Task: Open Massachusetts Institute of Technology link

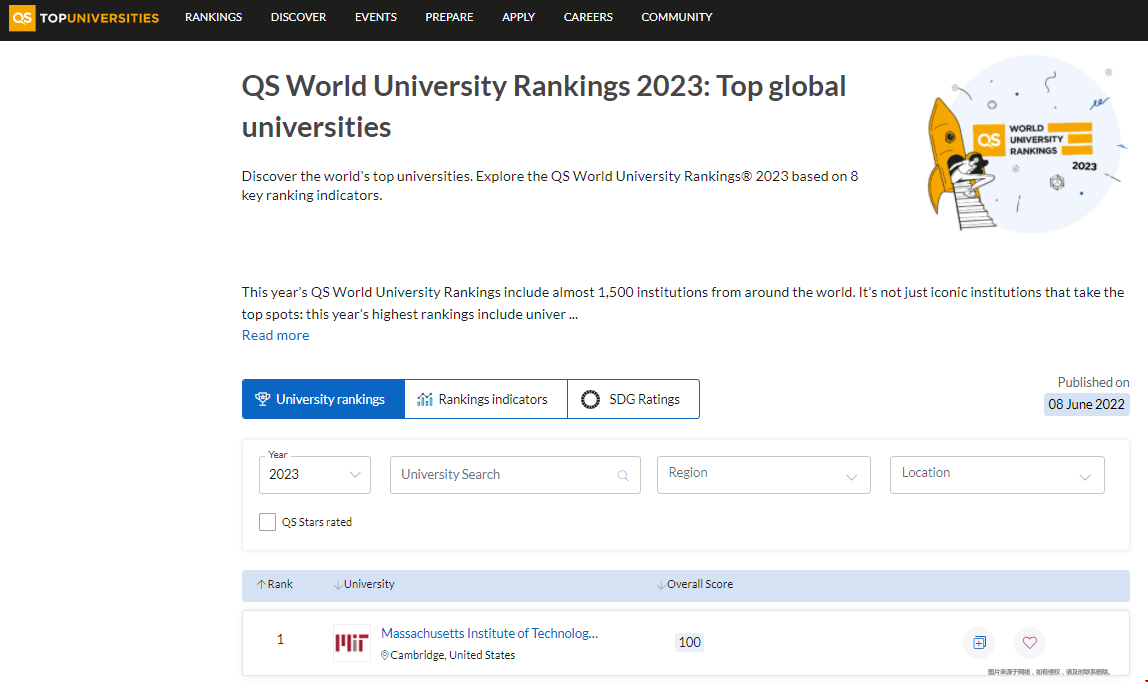Action: [x=489, y=633]
